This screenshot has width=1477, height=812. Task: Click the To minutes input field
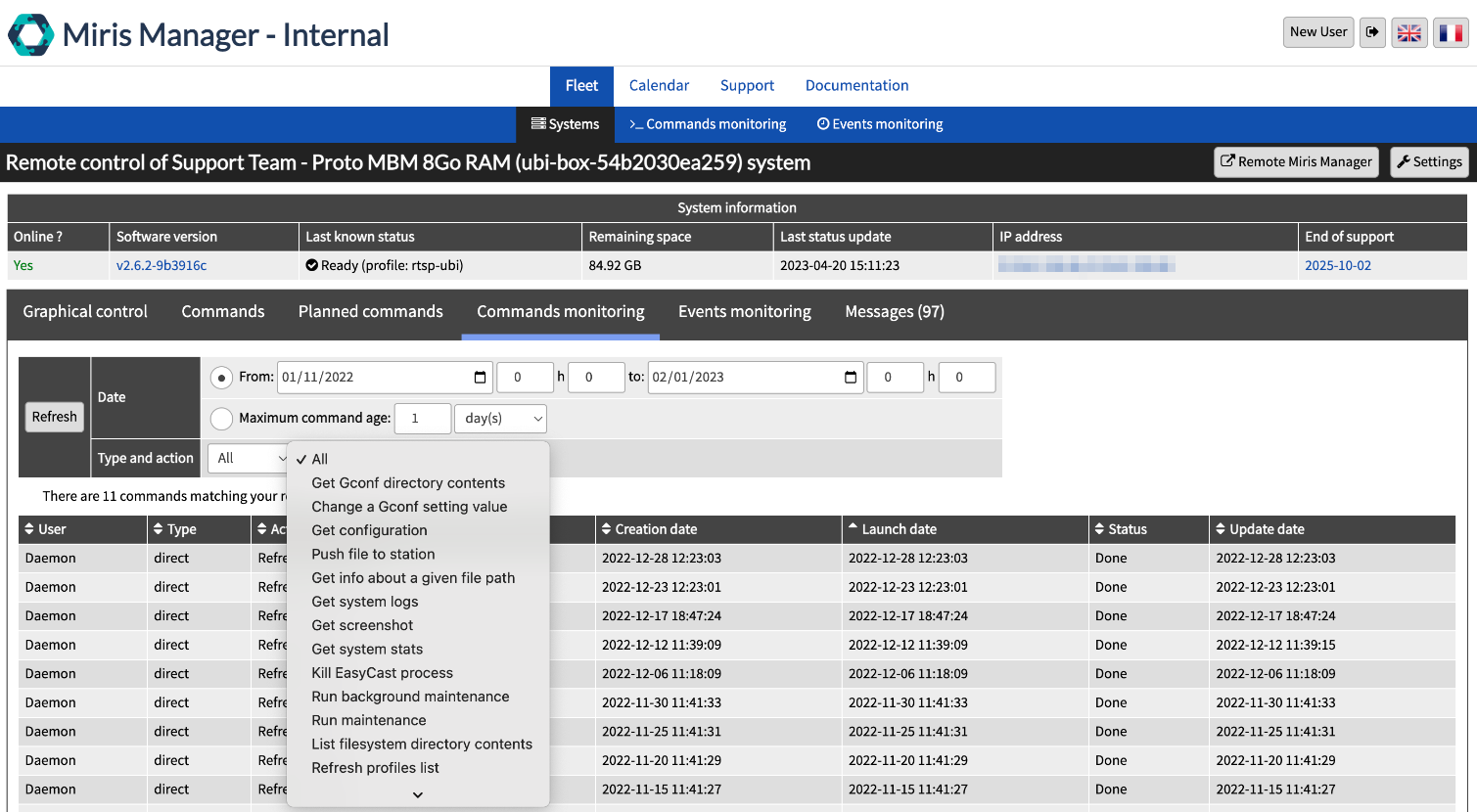click(967, 378)
